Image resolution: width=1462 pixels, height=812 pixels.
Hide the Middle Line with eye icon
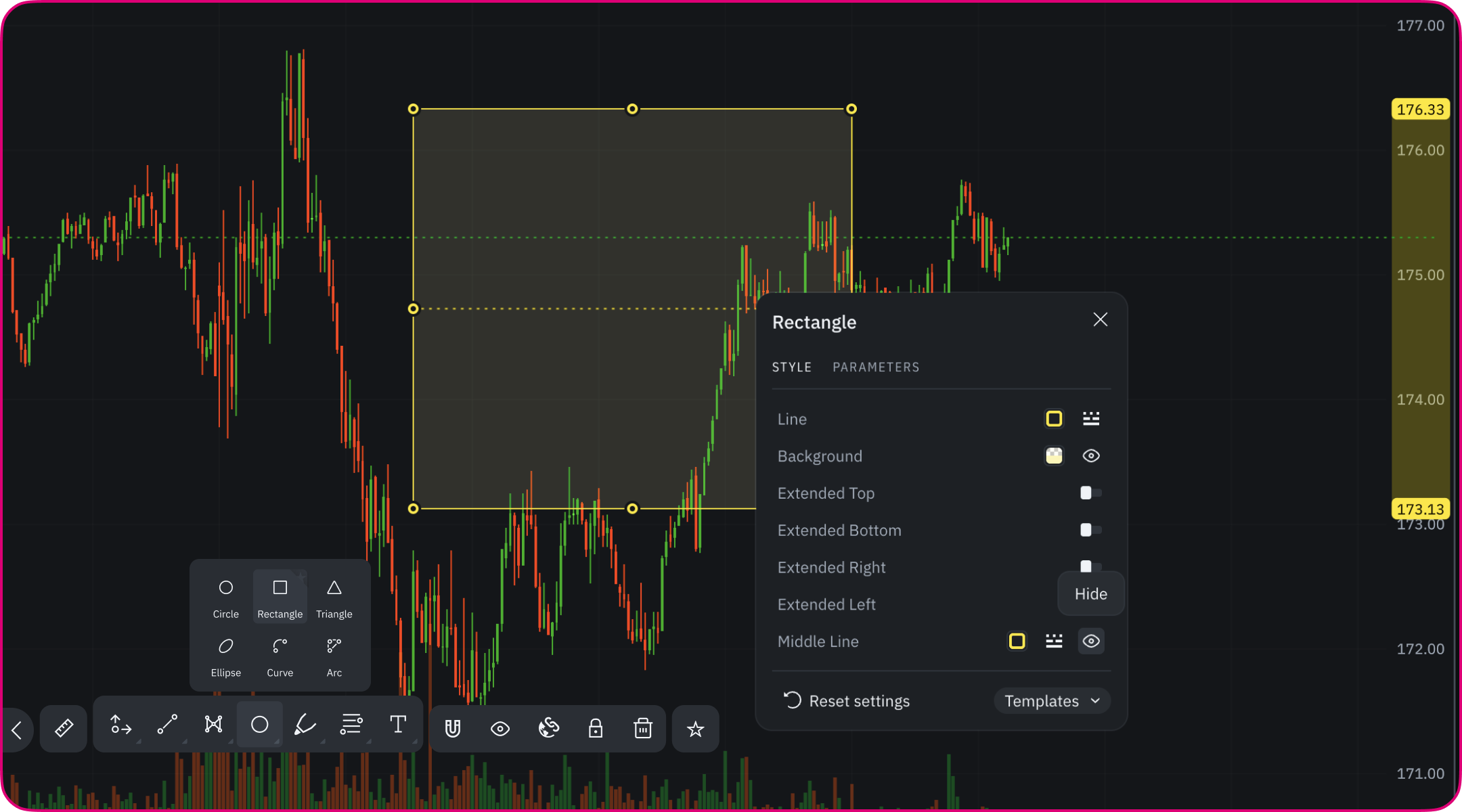tap(1090, 641)
